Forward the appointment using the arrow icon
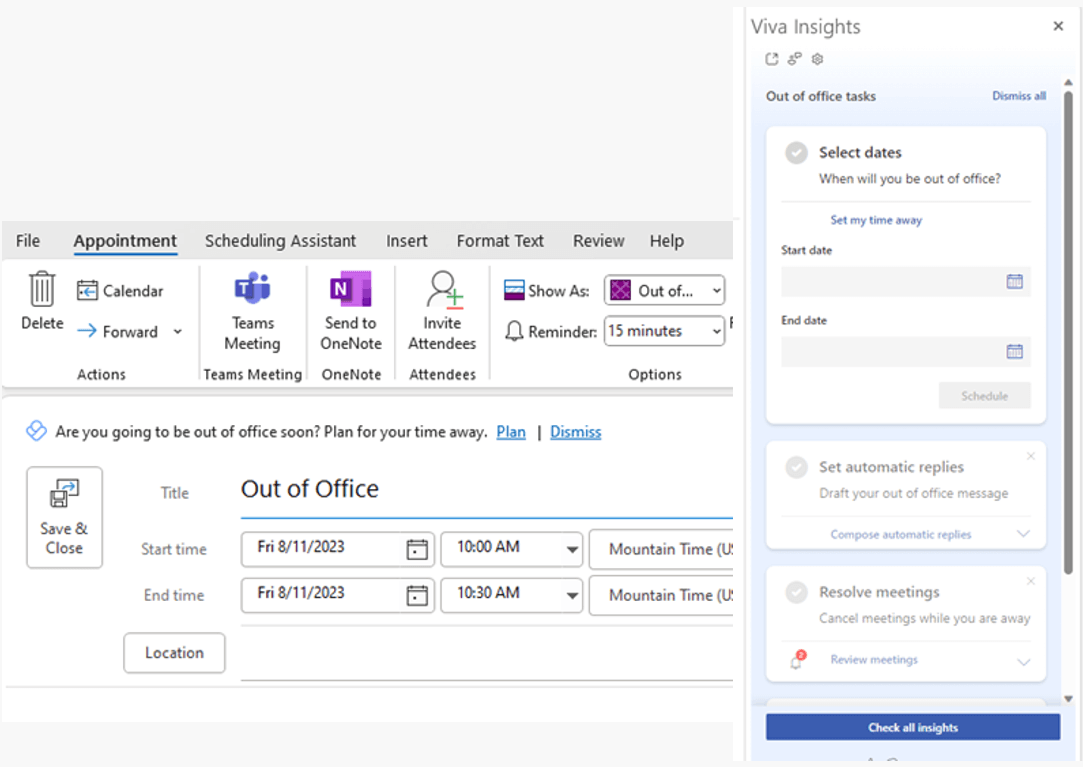This screenshot has height=767, width=1083. point(87,331)
